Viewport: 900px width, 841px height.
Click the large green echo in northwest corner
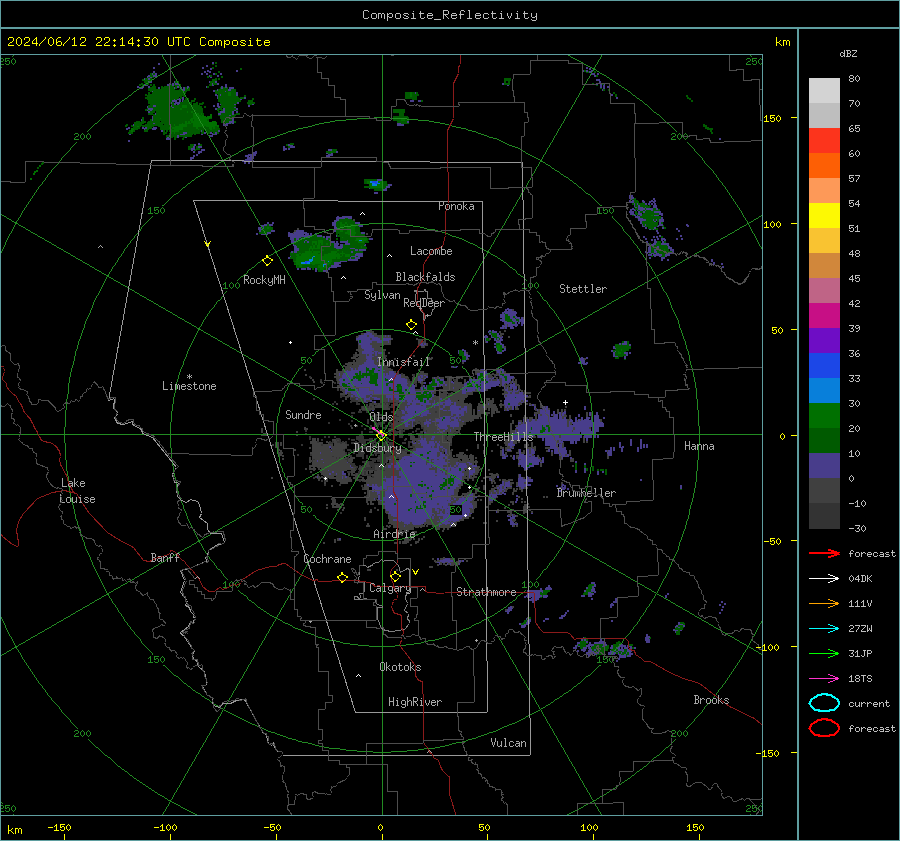[x=183, y=111]
